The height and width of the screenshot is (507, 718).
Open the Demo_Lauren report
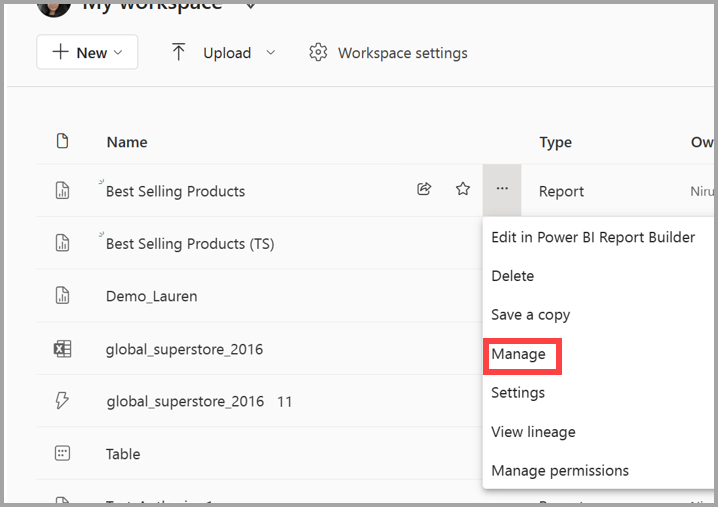[152, 296]
